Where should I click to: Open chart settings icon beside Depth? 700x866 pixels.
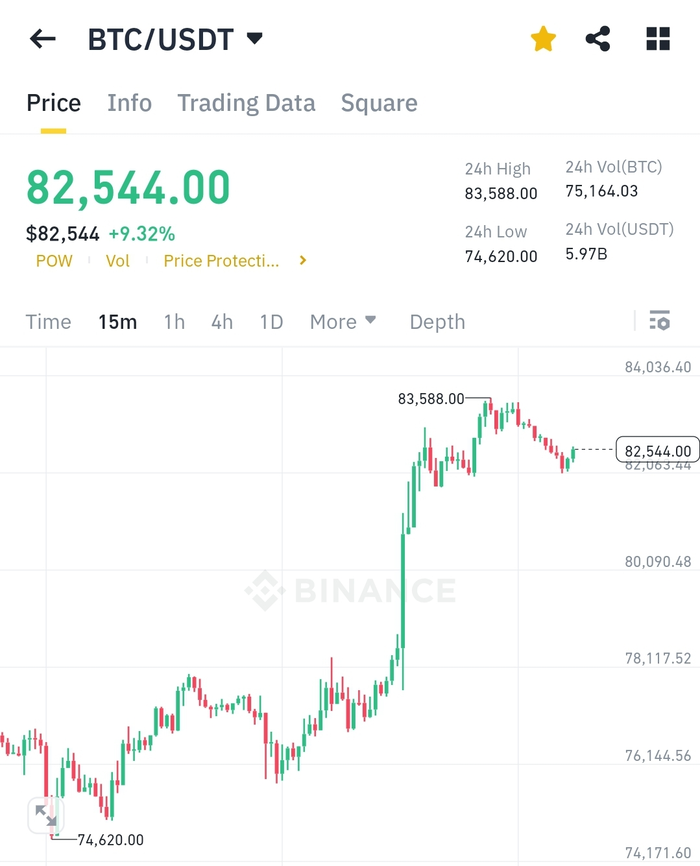point(660,320)
